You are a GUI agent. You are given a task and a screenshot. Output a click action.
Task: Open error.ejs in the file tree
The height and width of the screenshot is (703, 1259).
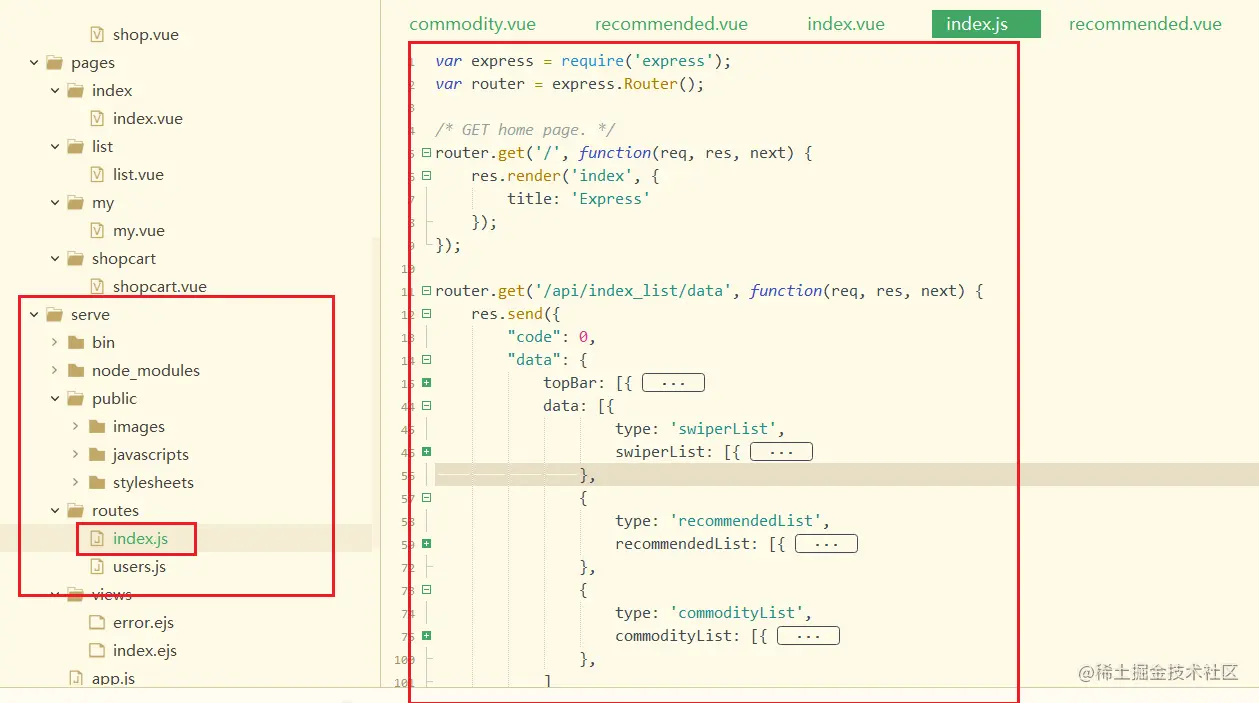point(143,622)
